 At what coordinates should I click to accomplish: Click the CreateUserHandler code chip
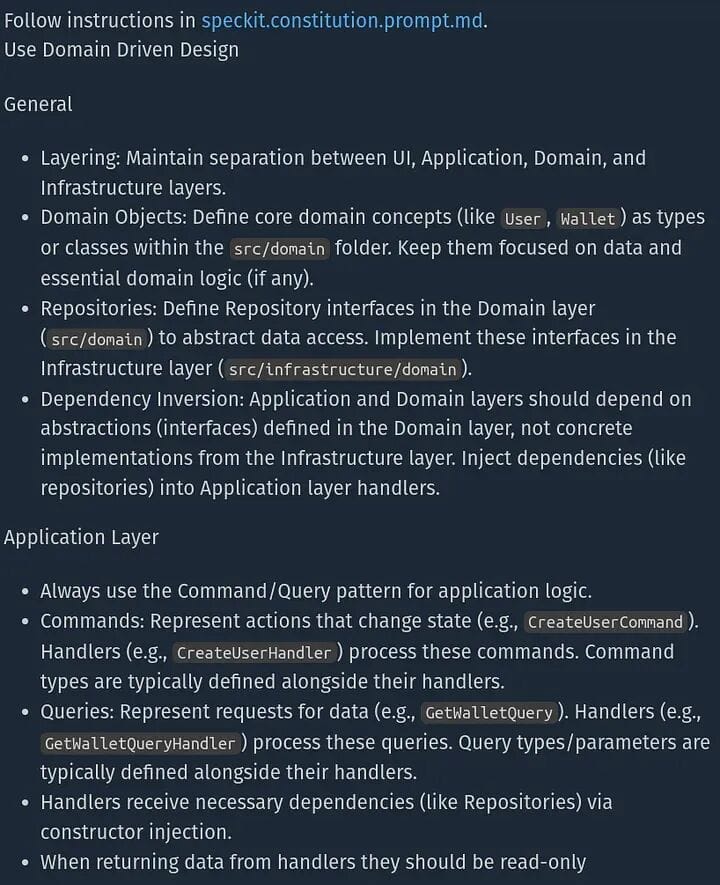pyautogui.click(x=254, y=653)
